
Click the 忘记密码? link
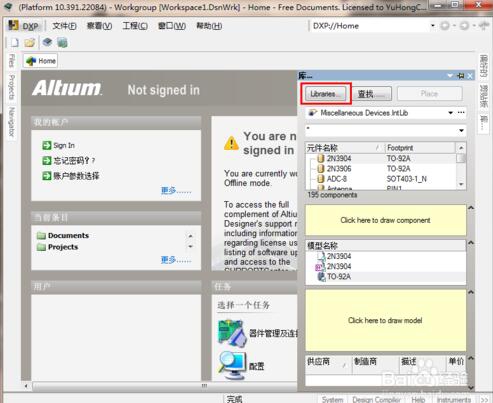[x=74, y=161]
